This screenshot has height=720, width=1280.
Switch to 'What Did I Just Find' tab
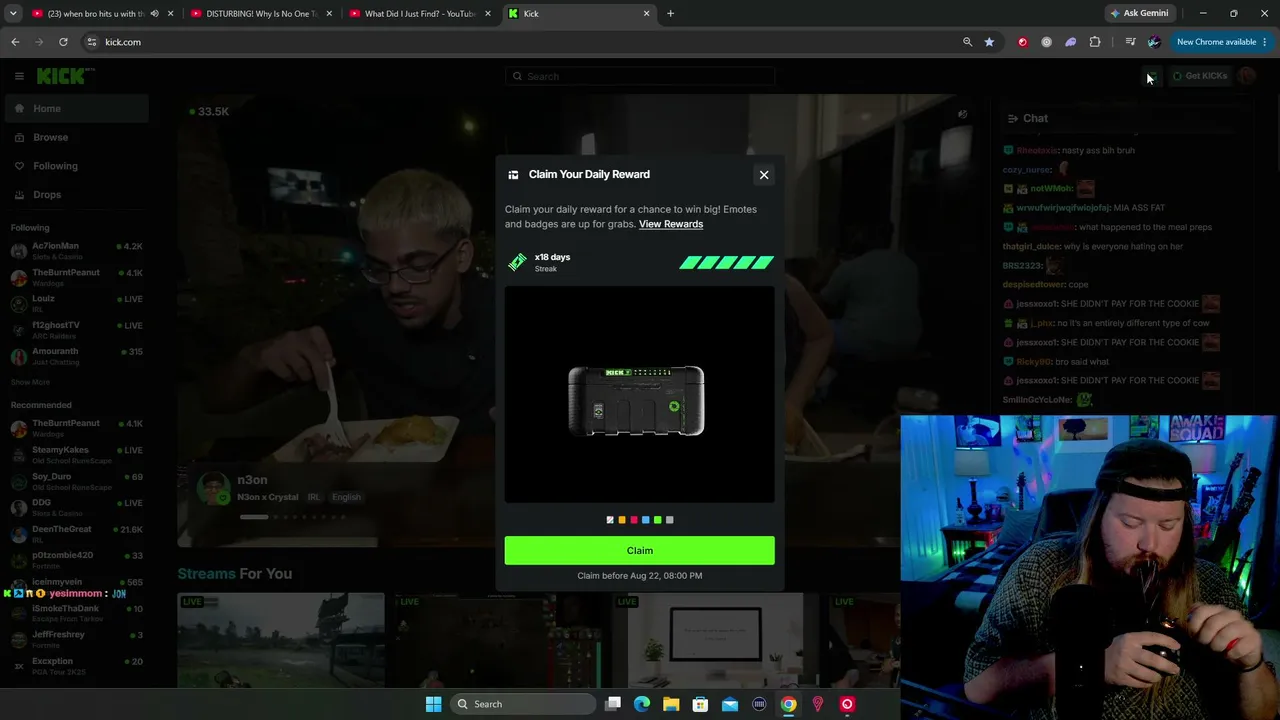click(x=420, y=14)
